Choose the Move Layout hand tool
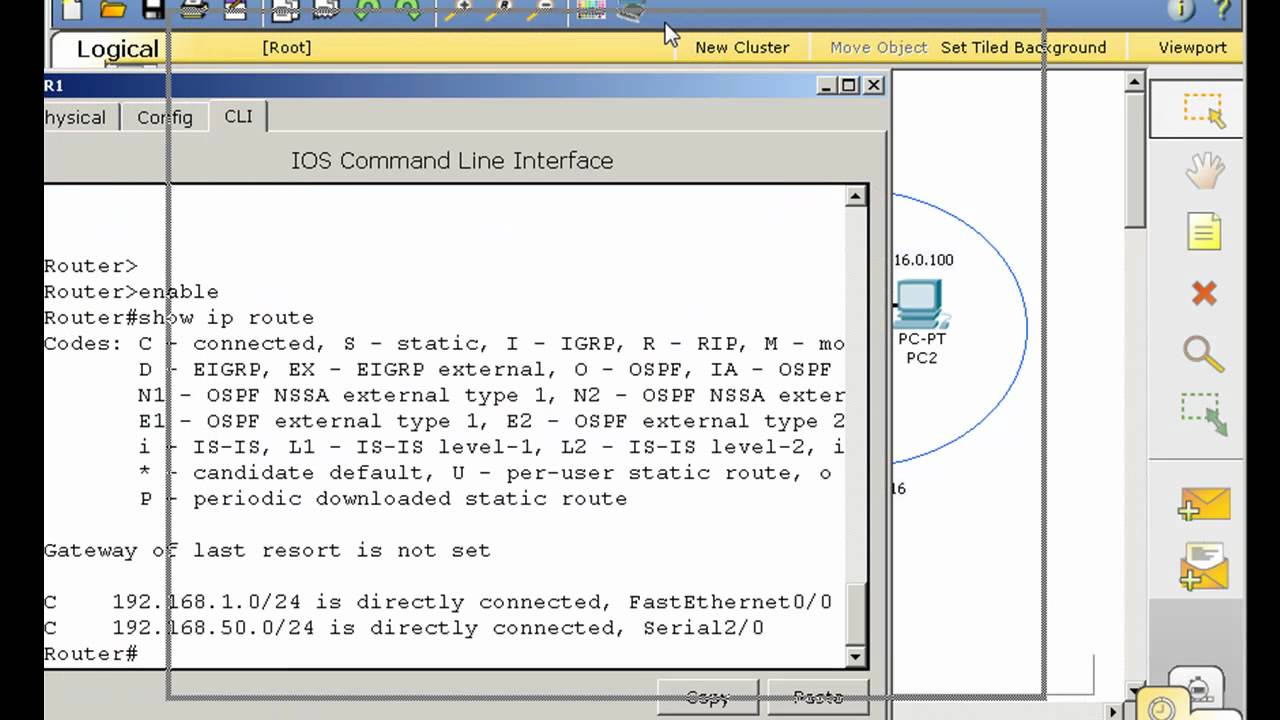Screen dimensions: 1280x720 pyautogui.click(x=1203, y=171)
